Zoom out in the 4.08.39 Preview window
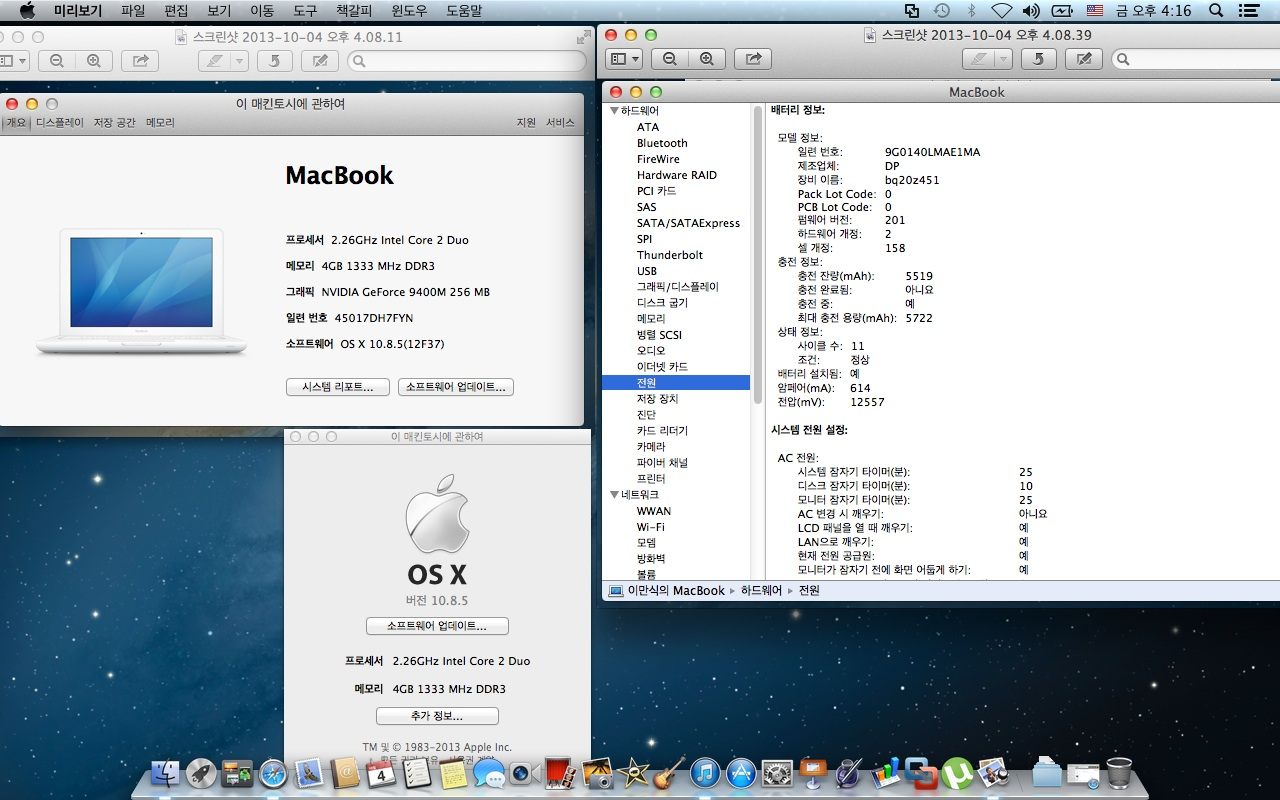This screenshot has width=1280, height=800. (x=669, y=59)
